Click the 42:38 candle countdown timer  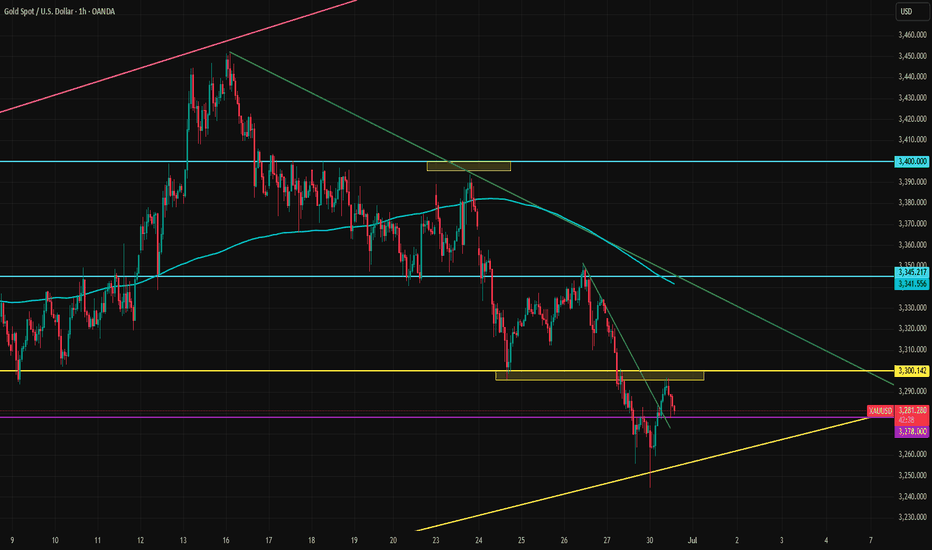pos(906,420)
